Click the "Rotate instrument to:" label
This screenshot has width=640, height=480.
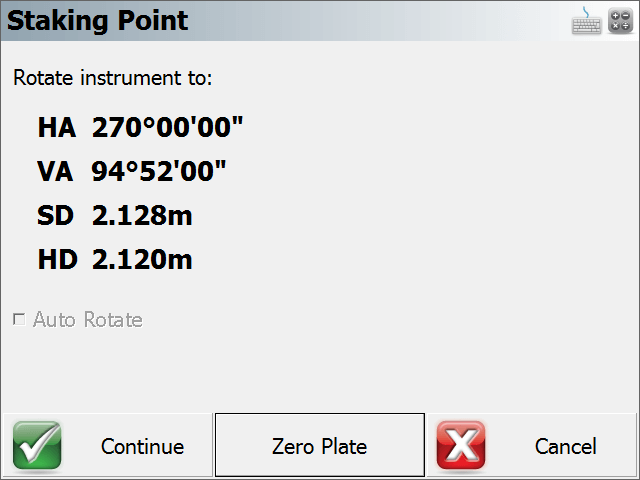pos(113,78)
